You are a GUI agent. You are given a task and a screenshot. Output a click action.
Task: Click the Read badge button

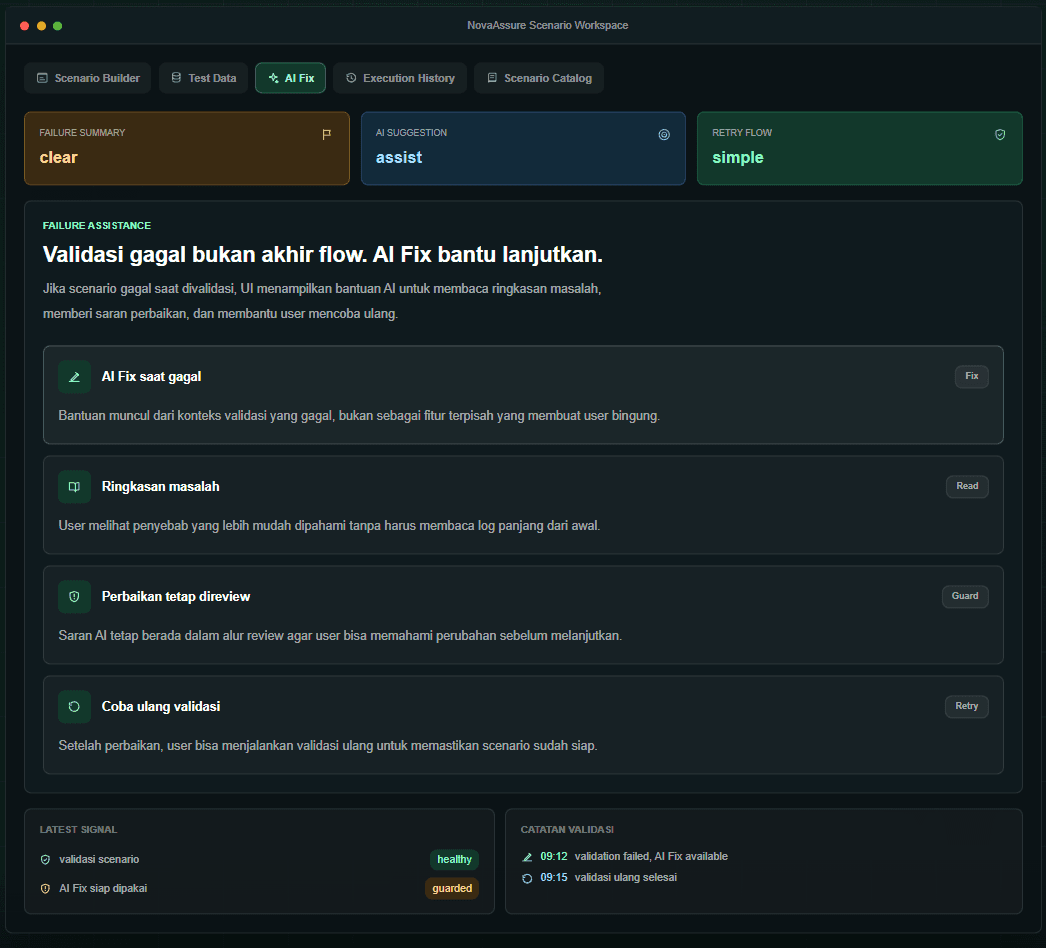[x=967, y=486]
